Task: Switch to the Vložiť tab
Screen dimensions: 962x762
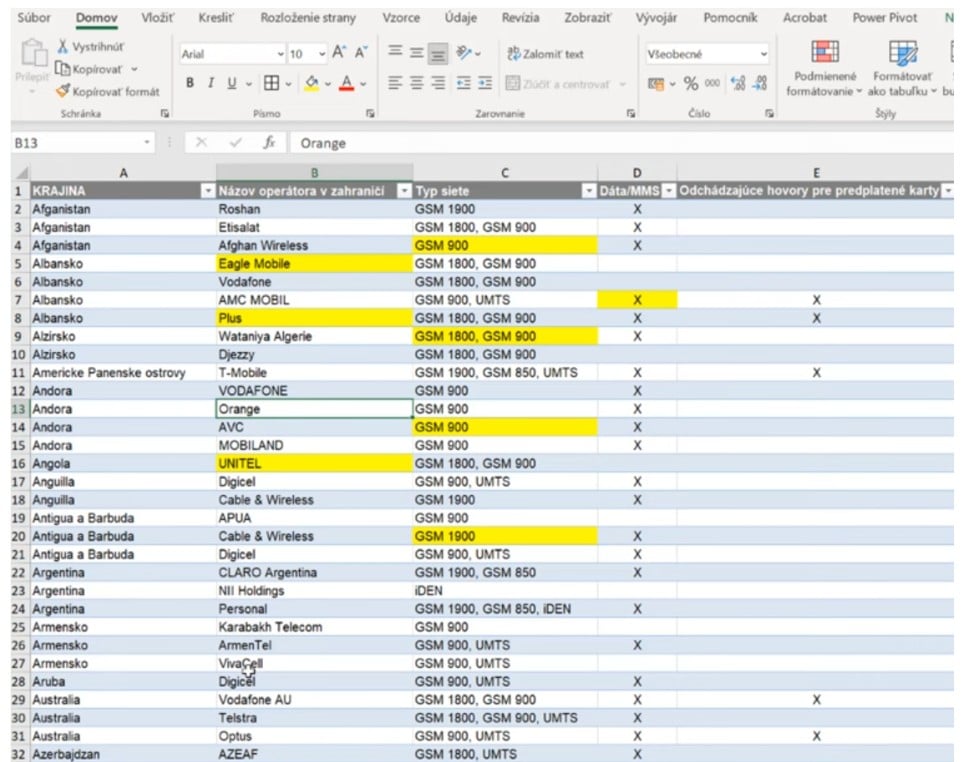Action: (x=157, y=18)
